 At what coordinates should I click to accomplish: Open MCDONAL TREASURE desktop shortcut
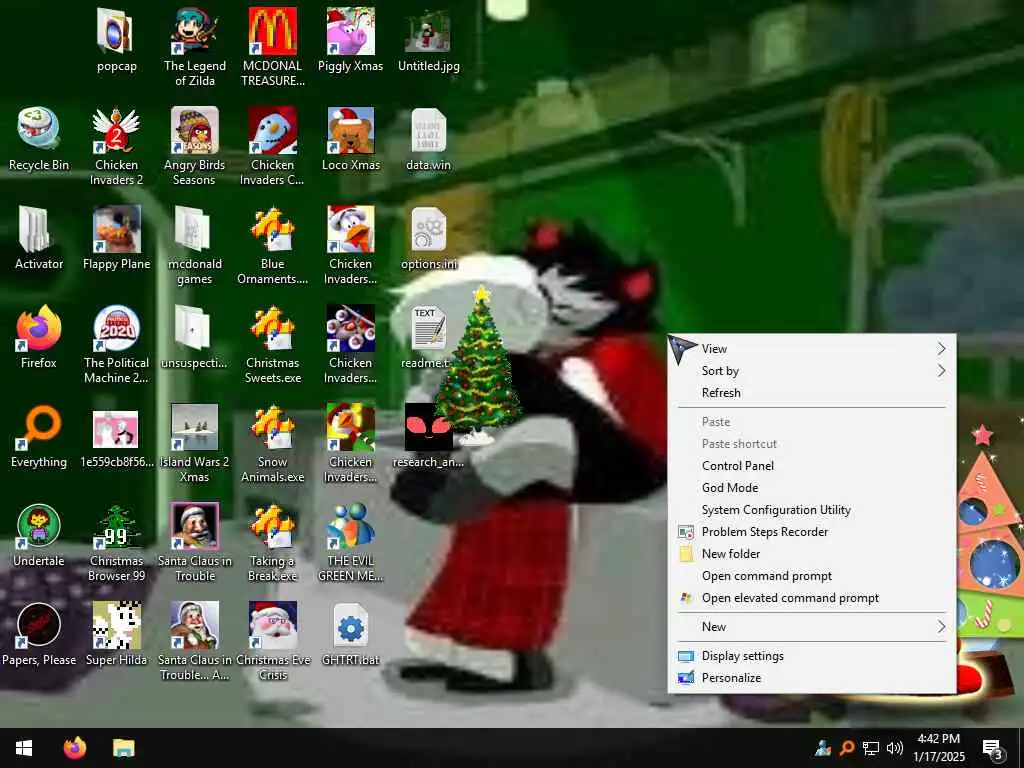272,31
